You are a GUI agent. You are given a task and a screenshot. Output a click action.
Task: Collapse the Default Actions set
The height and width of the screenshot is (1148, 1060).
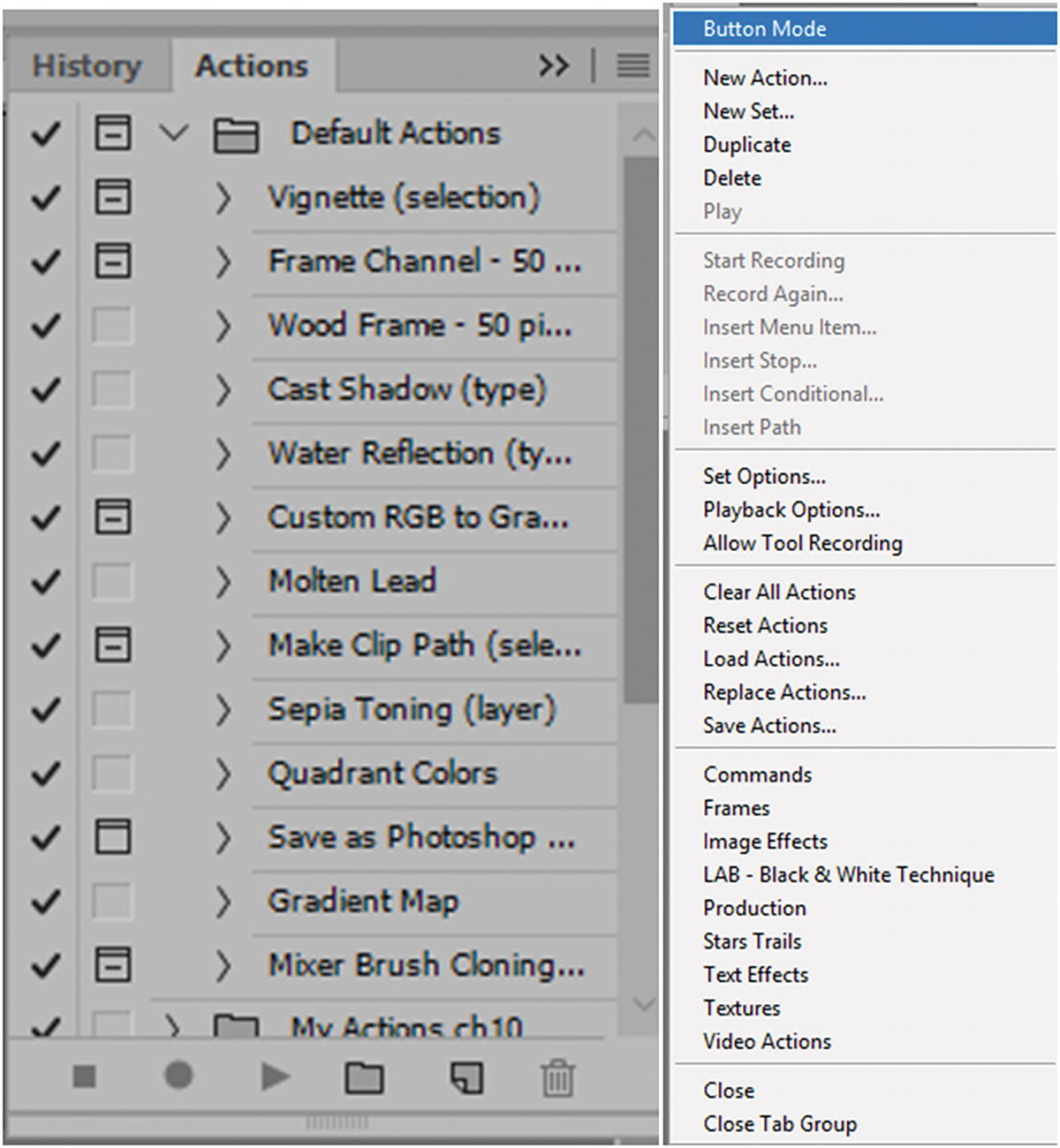click(174, 134)
